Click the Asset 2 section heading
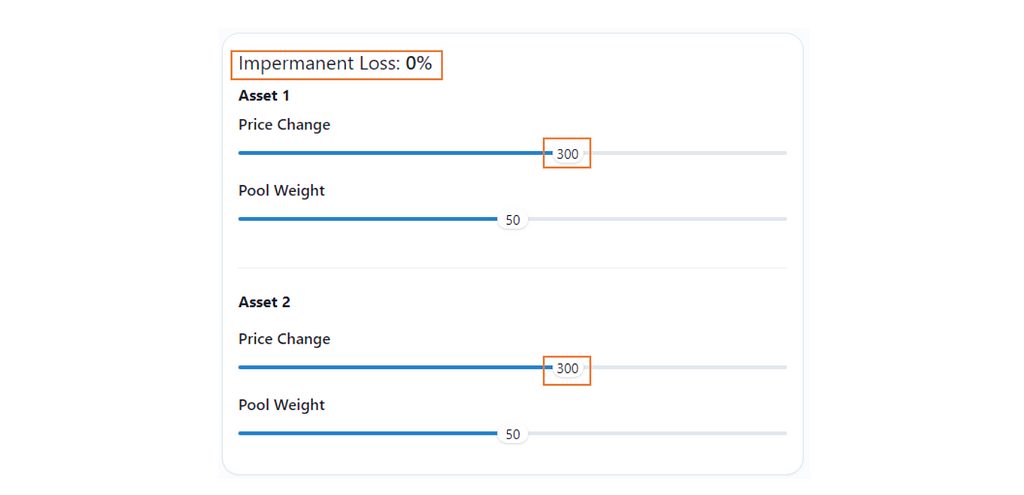1024x495 pixels. click(264, 302)
